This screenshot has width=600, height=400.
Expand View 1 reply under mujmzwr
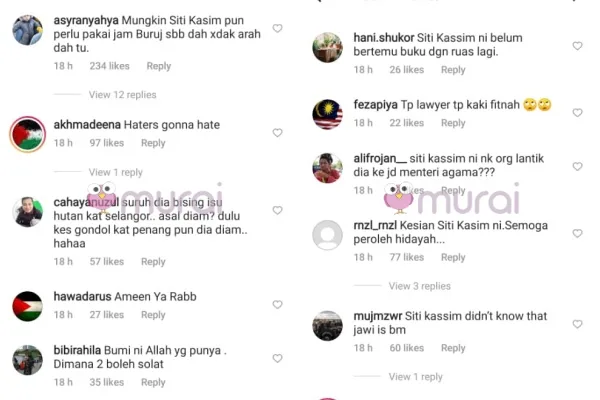pyautogui.click(x=416, y=377)
